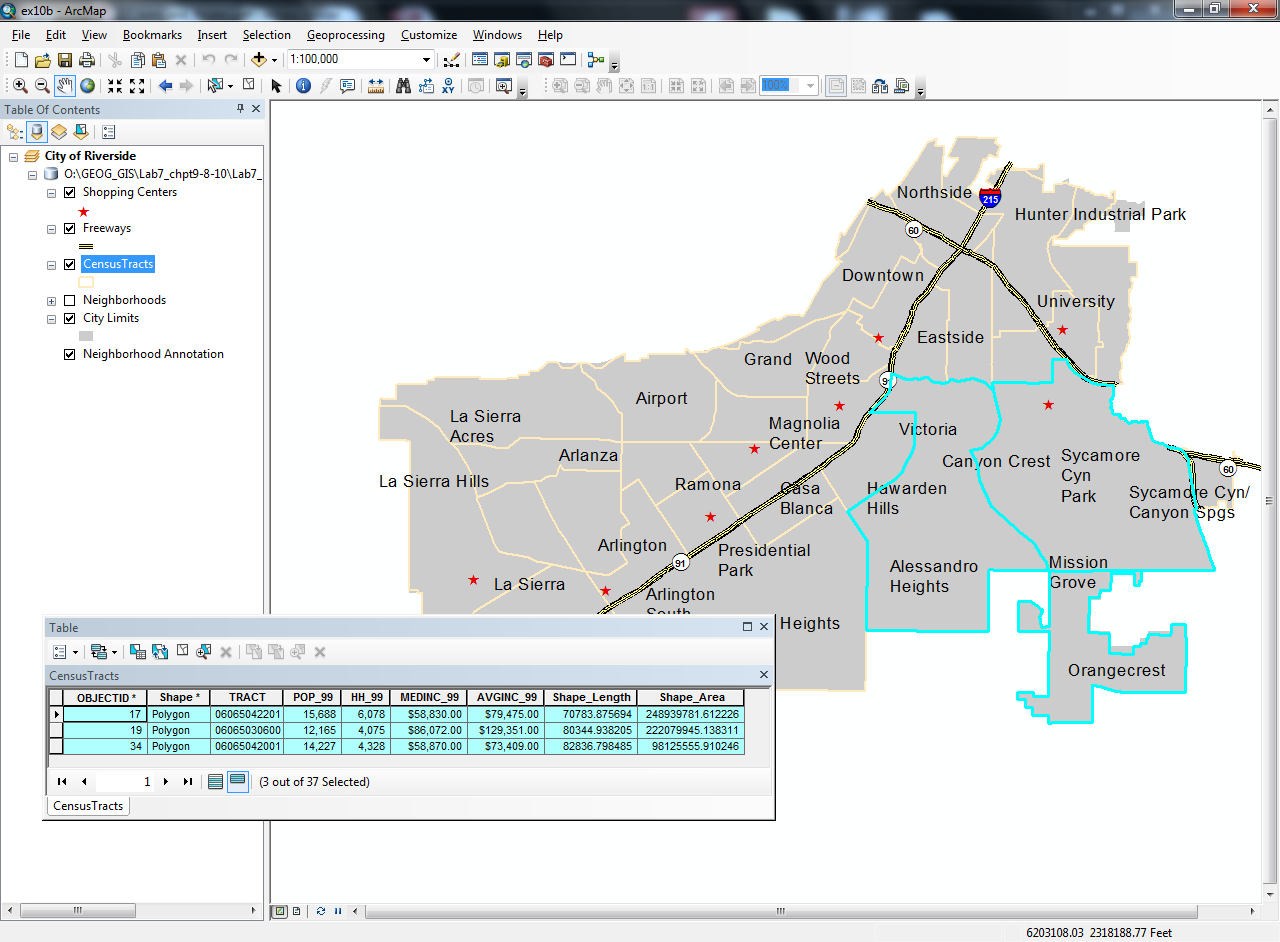Open the Catalog window icon
Image resolution: width=1280 pixels, height=942 pixels.
[x=502, y=60]
